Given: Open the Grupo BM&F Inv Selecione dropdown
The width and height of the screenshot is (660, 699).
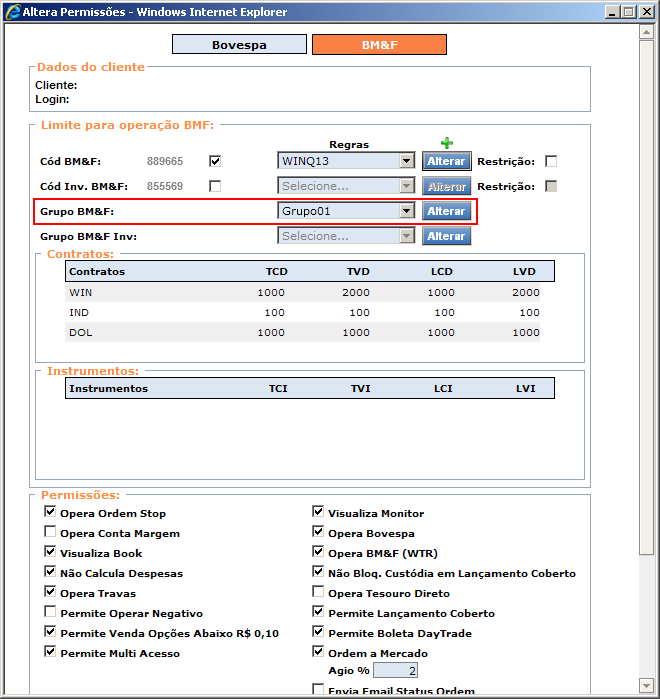Looking at the screenshot, I should (x=346, y=236).
